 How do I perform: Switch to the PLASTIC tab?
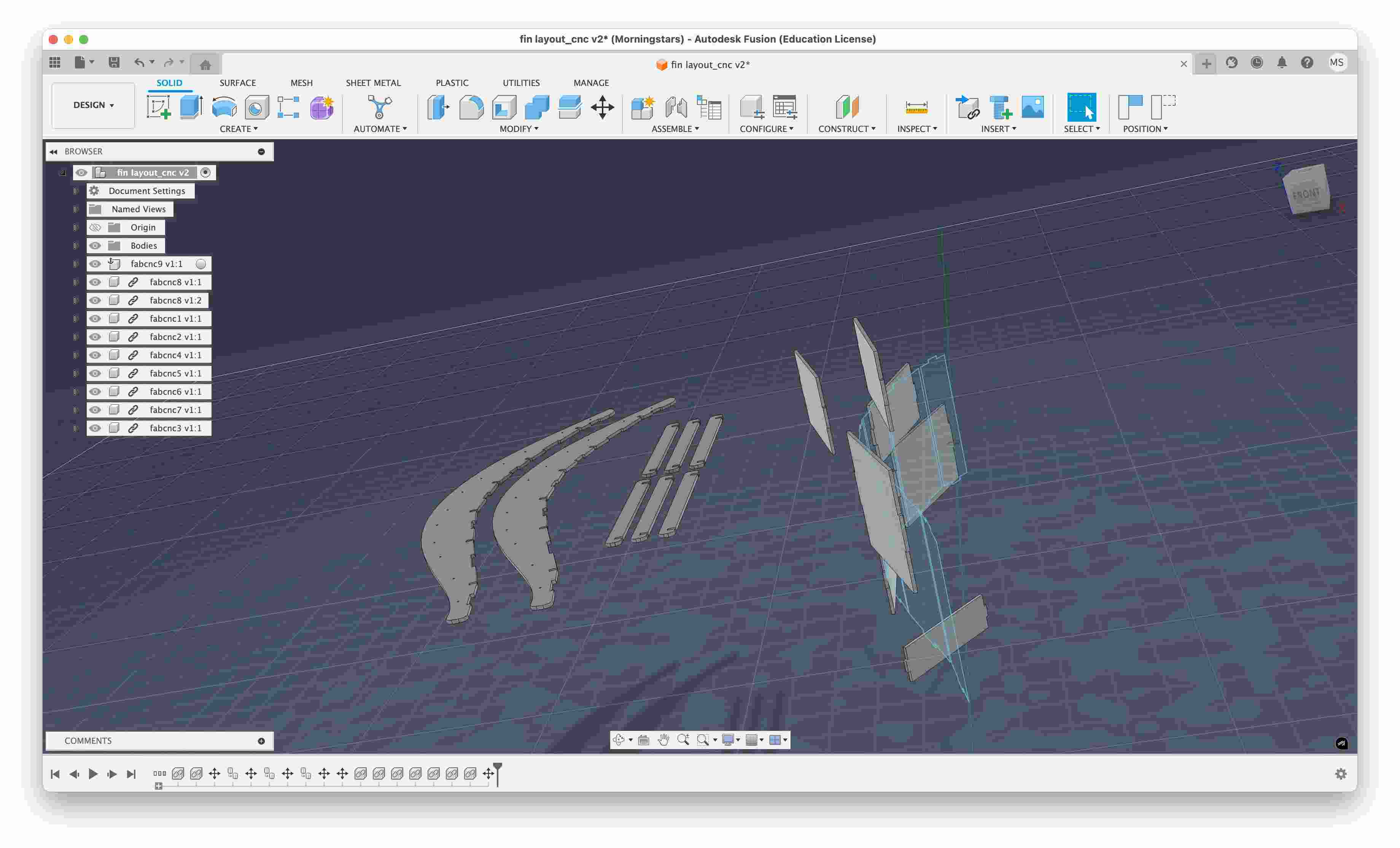(452, 83)
